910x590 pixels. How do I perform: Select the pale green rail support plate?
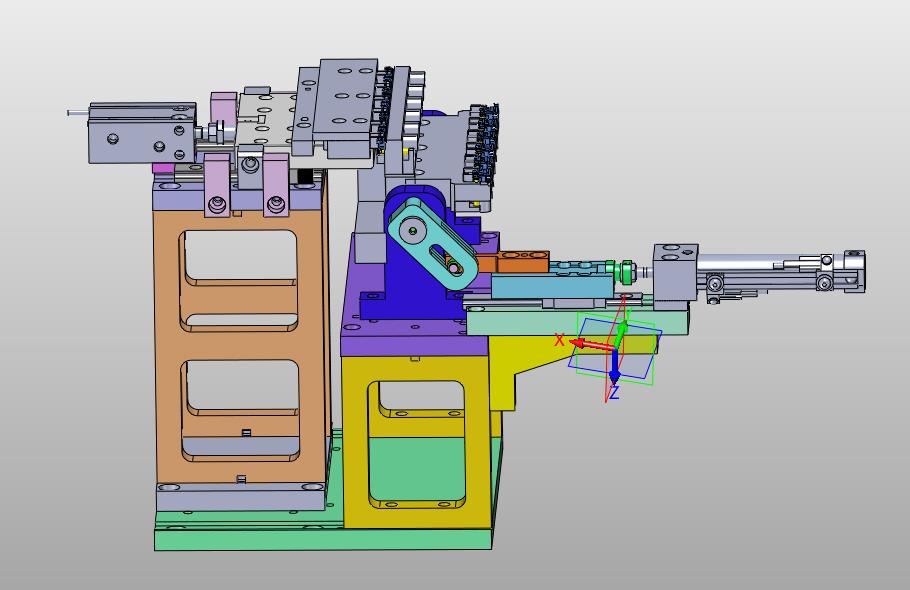pos(577,321)
